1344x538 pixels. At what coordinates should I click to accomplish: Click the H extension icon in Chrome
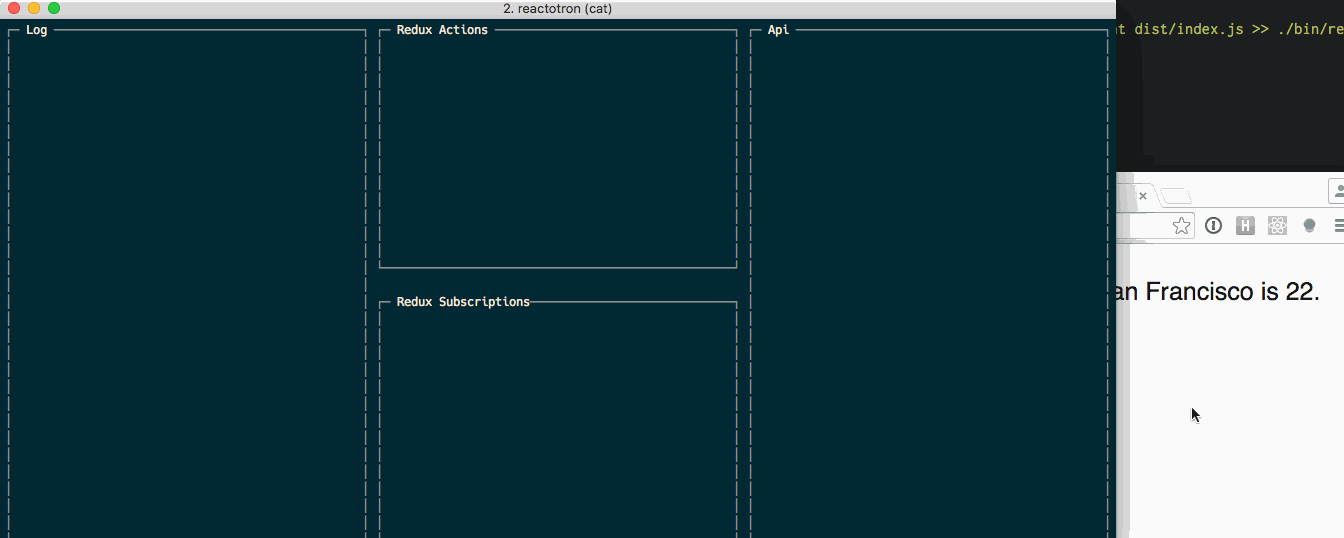click(1245, 226)
